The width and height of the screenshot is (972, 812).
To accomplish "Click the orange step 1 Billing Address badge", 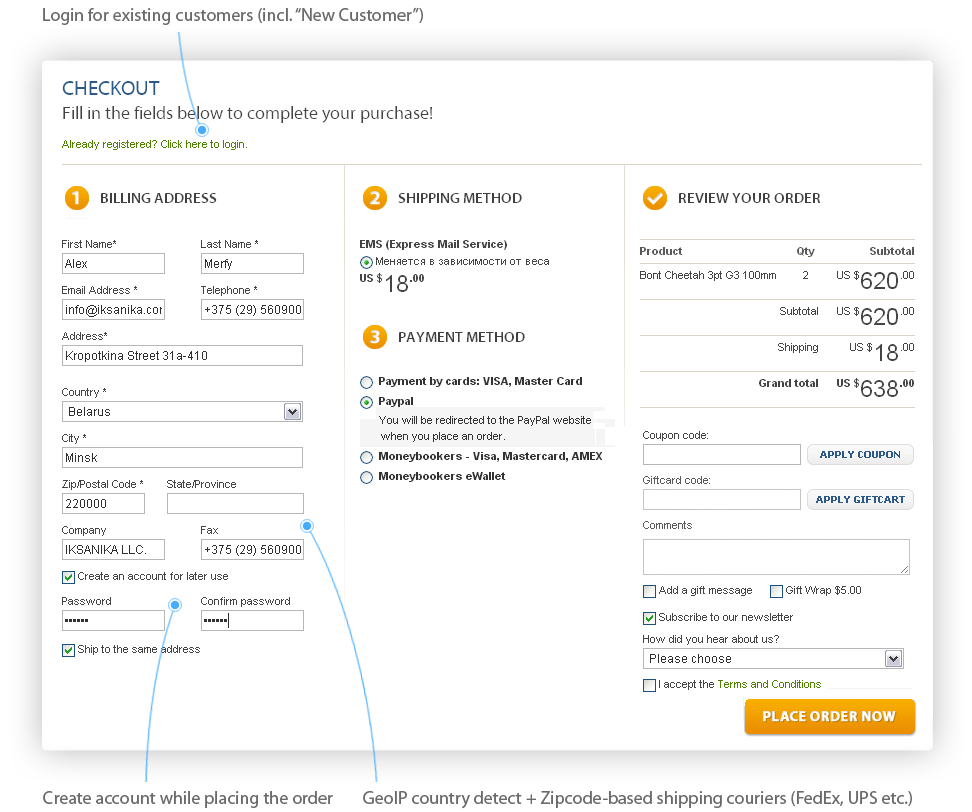I will (x=77, y=198).
